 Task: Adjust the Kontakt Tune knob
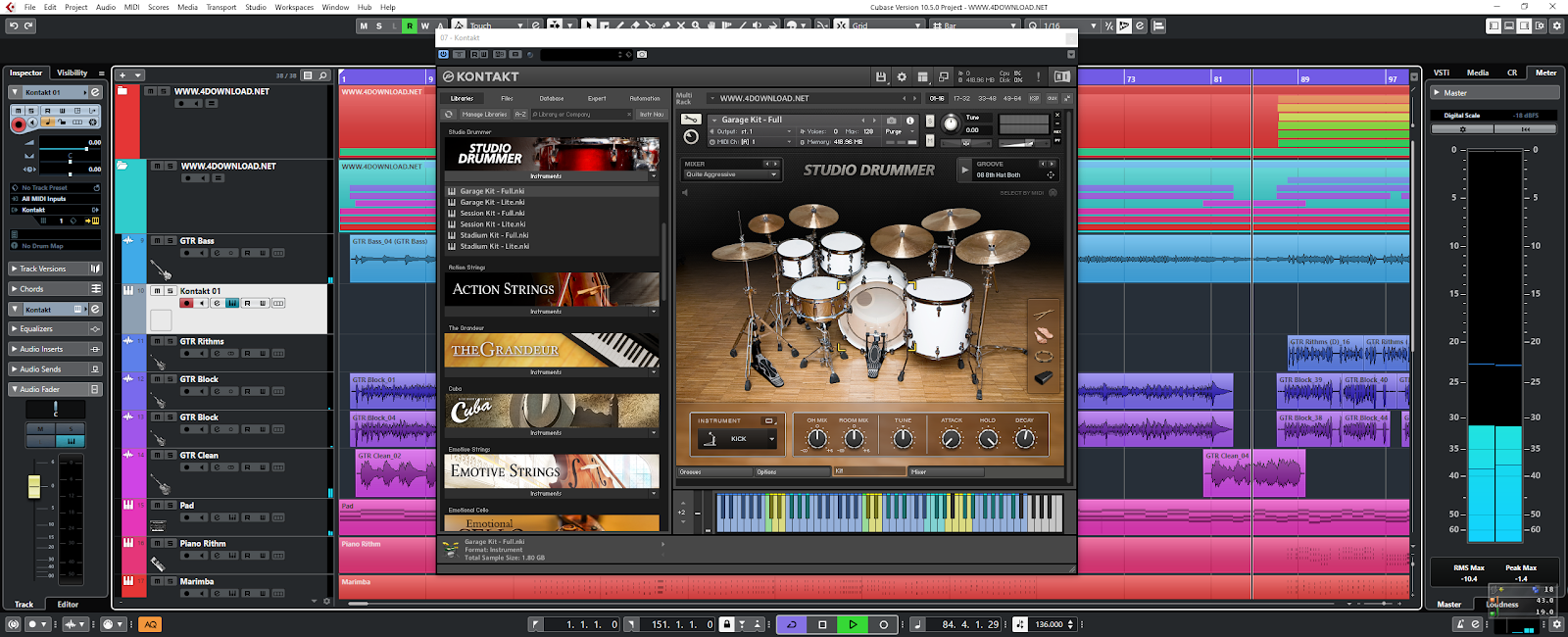(x=950, y=123)
